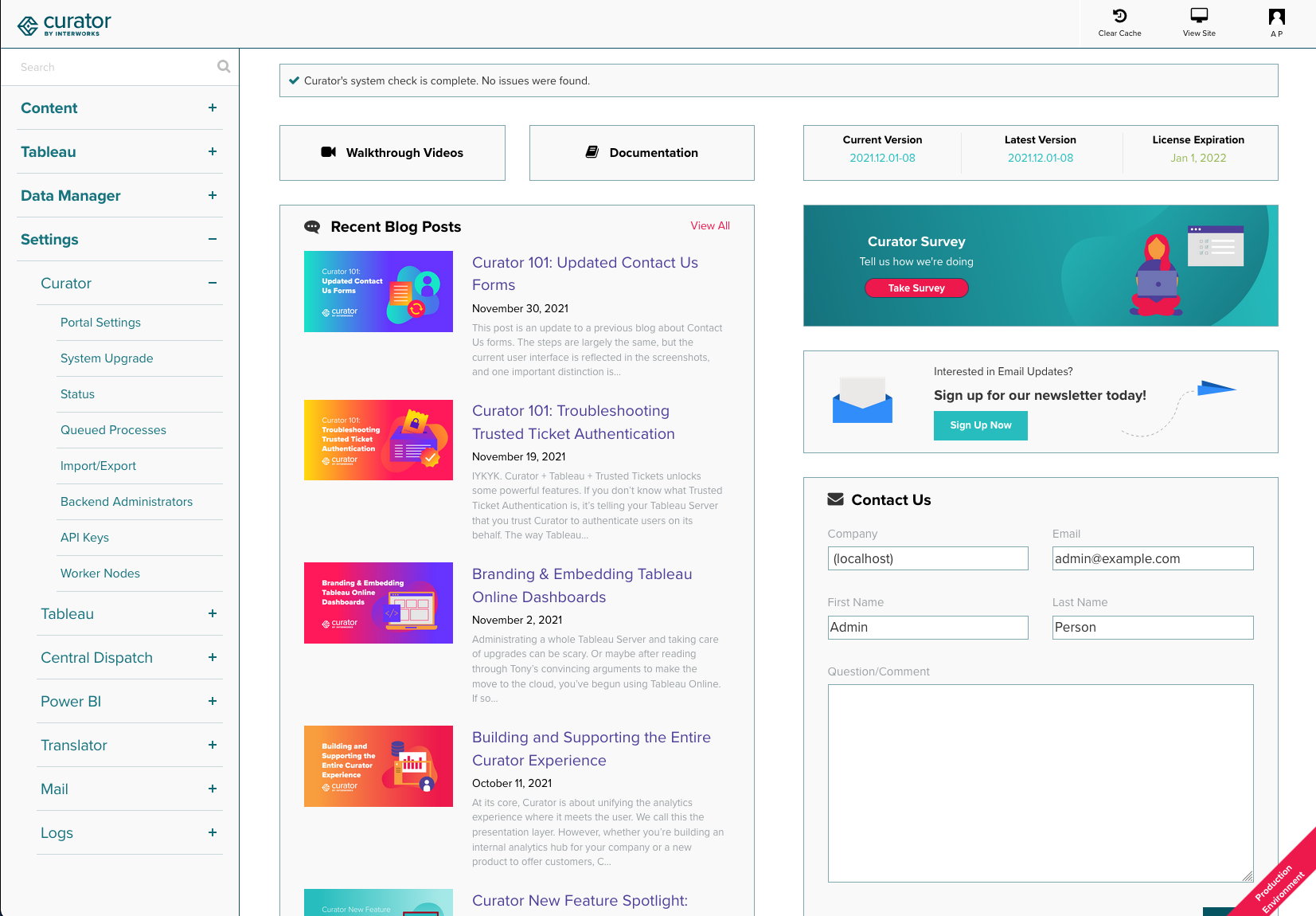Click the video camera icon on Walkthrough Videos
Viewport: 1316px width, 916px height.
(x=328, y=152)
